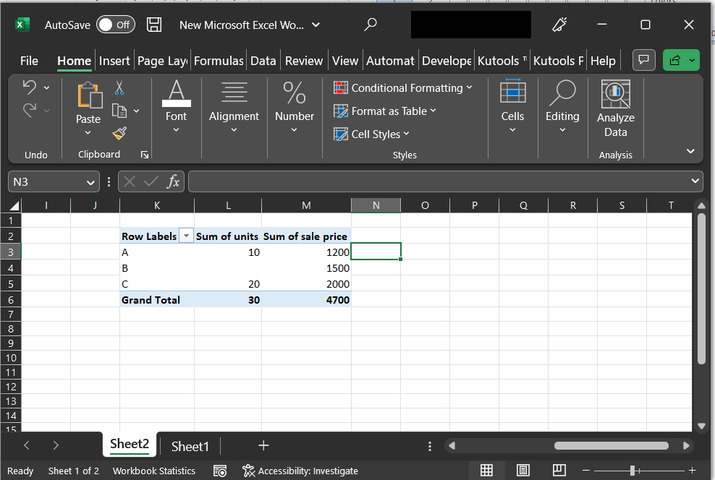Click the Format Painter brush icon

click(x=119, y=132)
